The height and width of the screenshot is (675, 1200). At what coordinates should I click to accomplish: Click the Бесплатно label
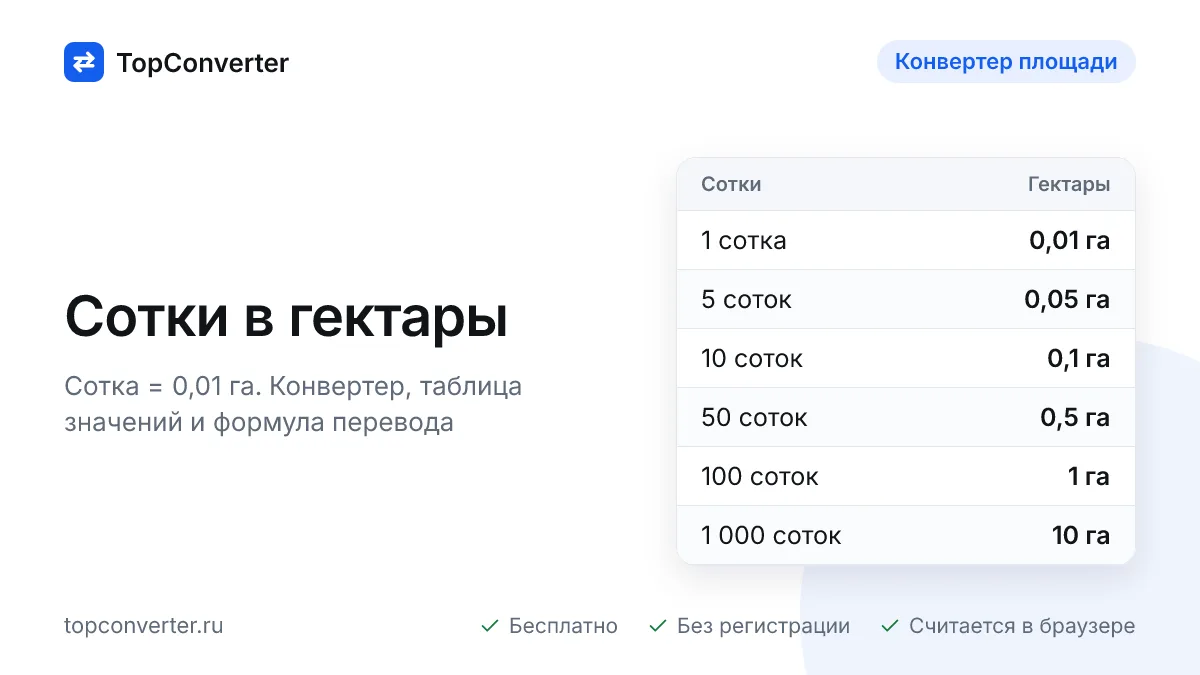(x=563, y=626)
